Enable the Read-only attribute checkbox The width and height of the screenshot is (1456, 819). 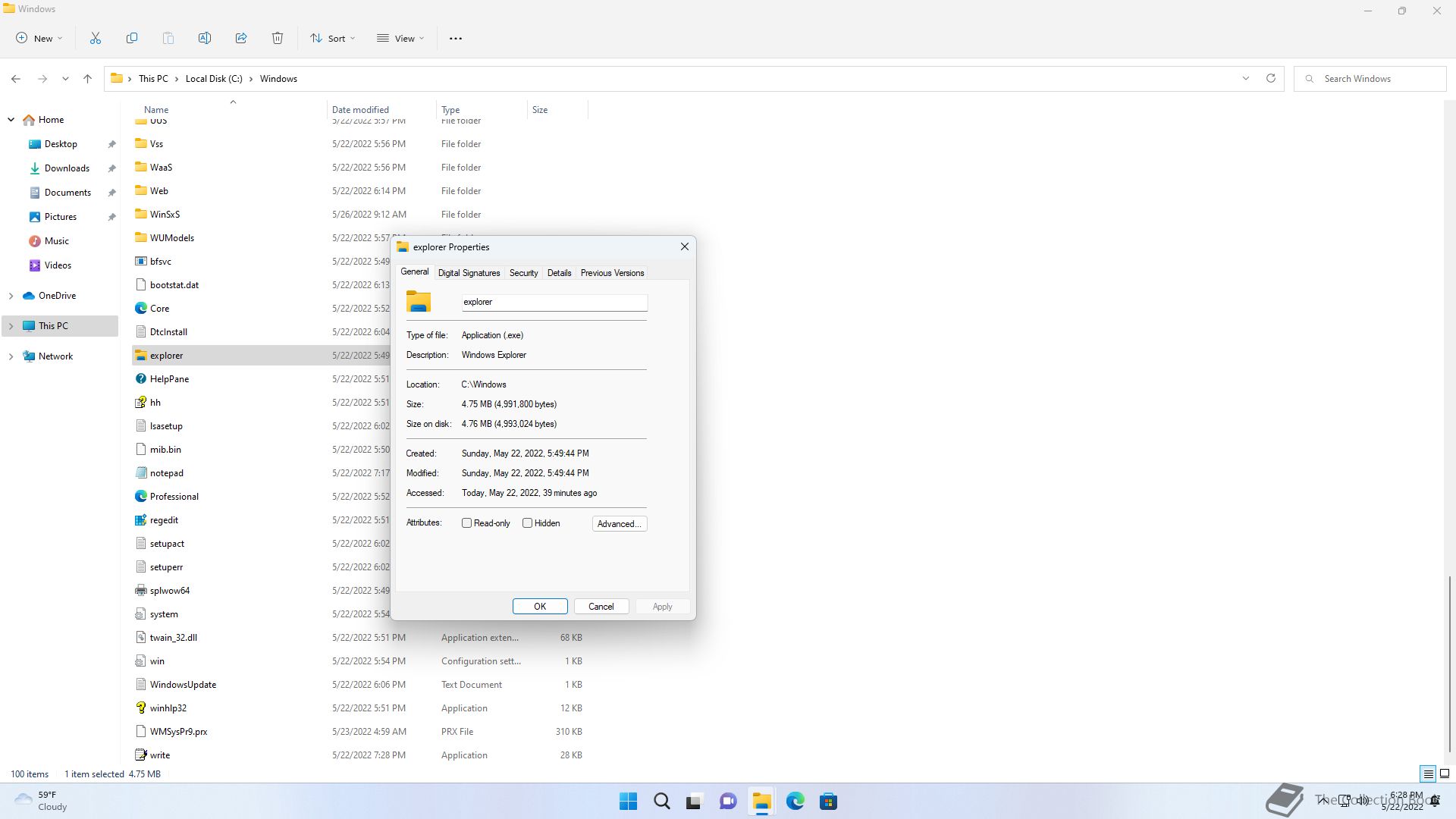click(467, 523)
